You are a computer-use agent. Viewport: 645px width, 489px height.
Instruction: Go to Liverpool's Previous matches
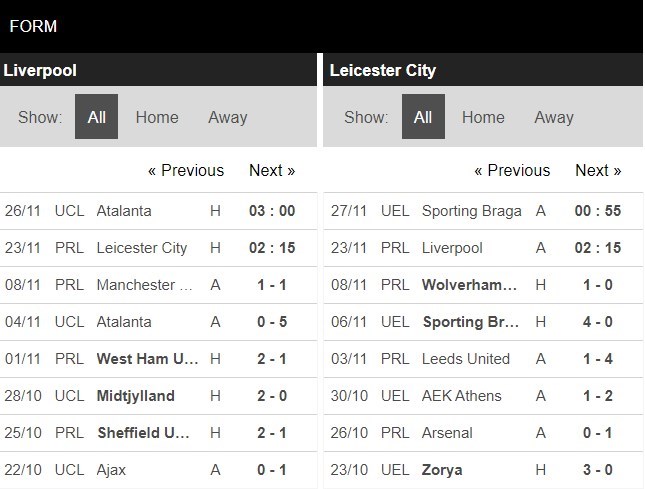(186, 170)
